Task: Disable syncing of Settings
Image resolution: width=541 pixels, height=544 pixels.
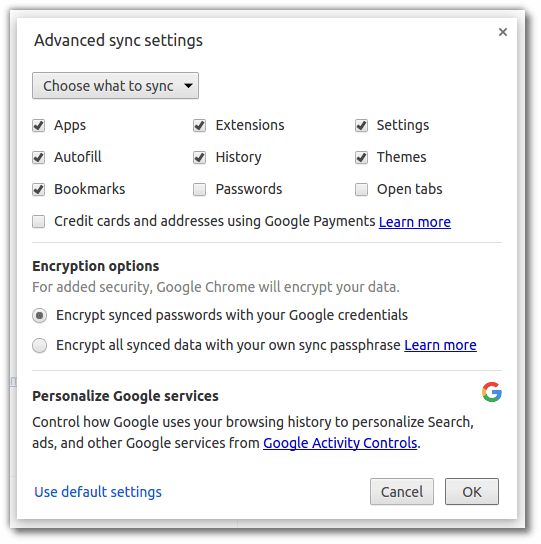Action: 361,125
